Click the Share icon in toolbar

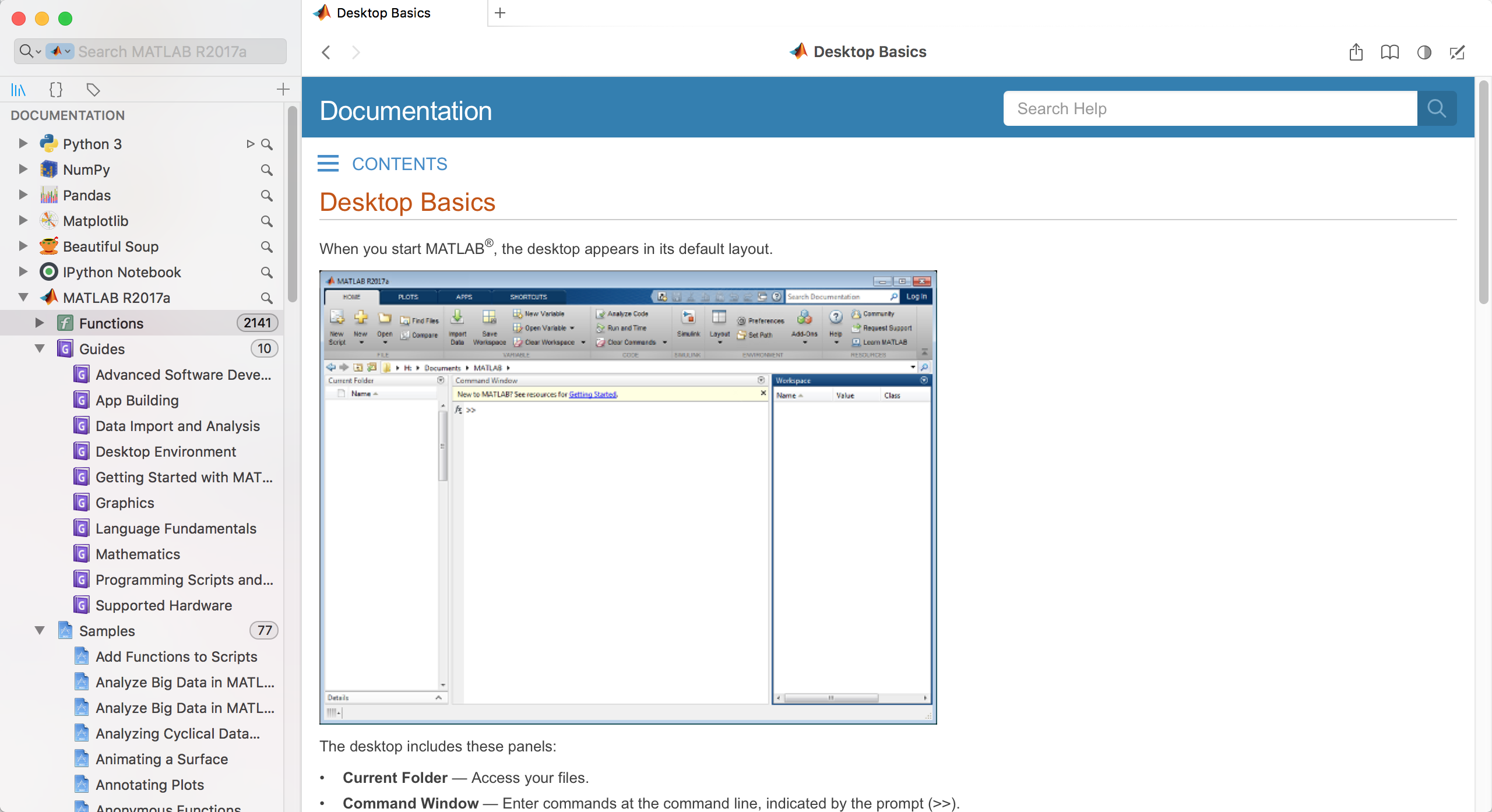coord(1356,52)
